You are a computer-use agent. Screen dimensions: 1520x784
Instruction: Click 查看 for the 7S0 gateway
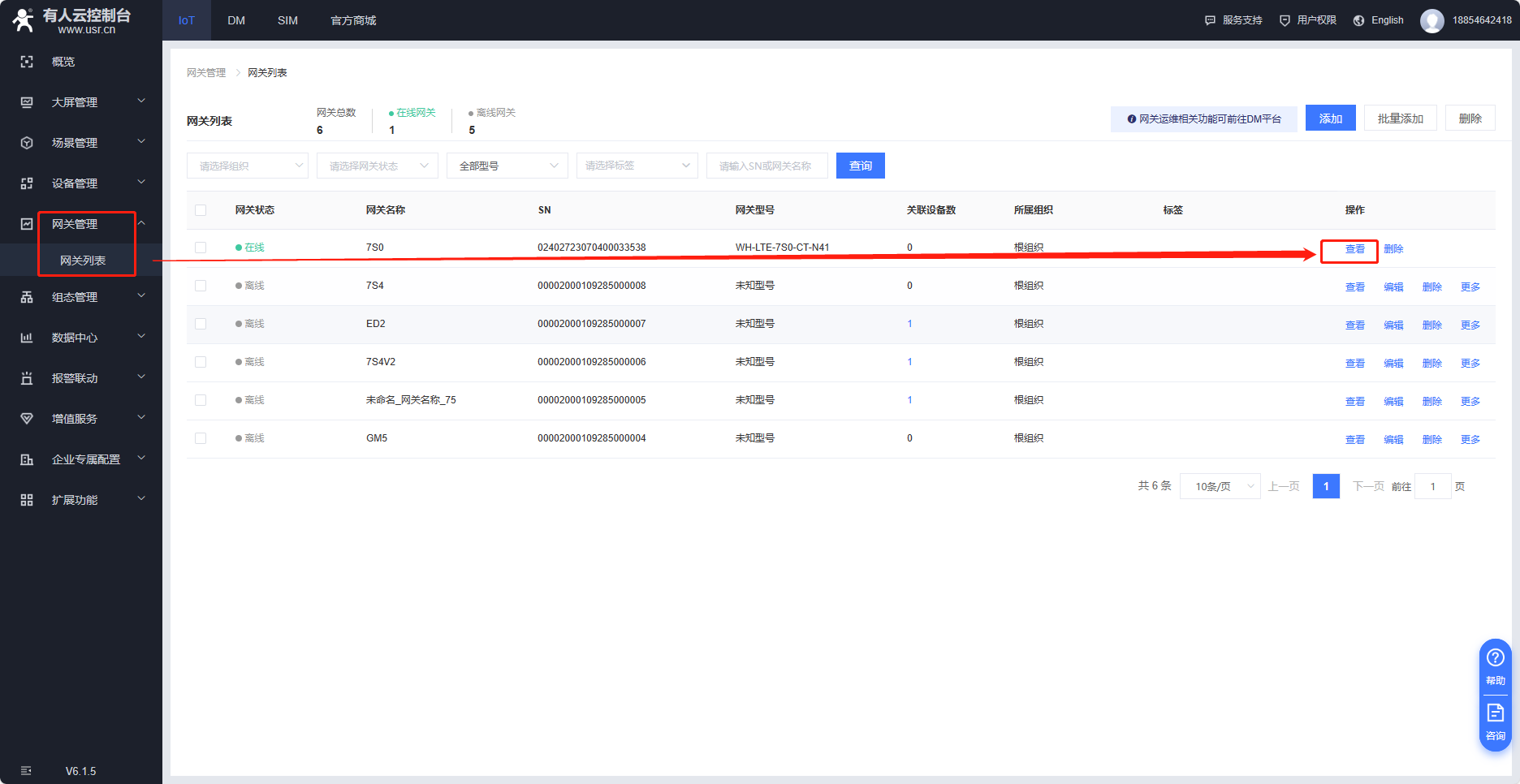1354,249
